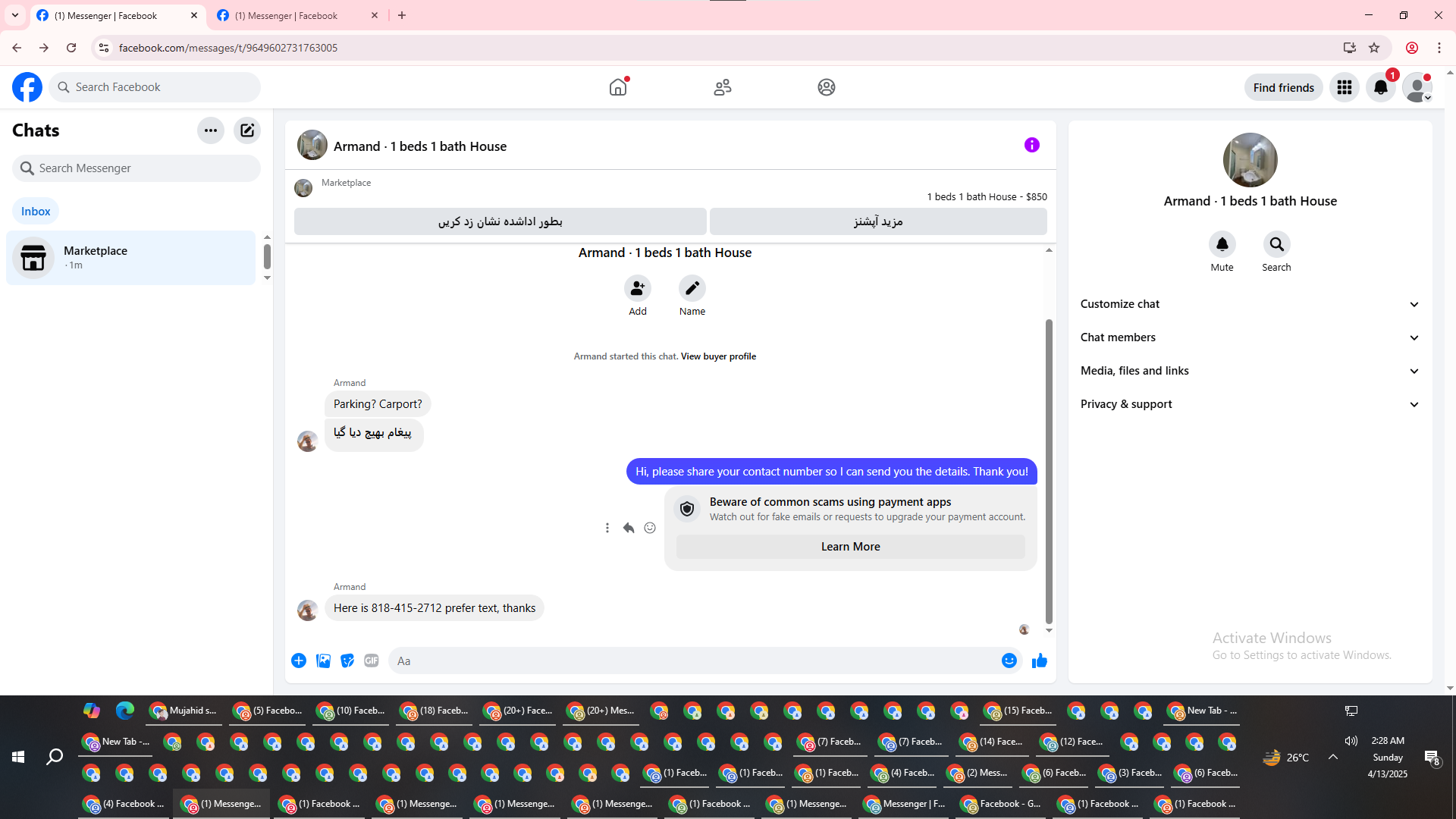Screen dimensions: 1456x819
Task: Open a new browser tab
Action: pos(402,15)
